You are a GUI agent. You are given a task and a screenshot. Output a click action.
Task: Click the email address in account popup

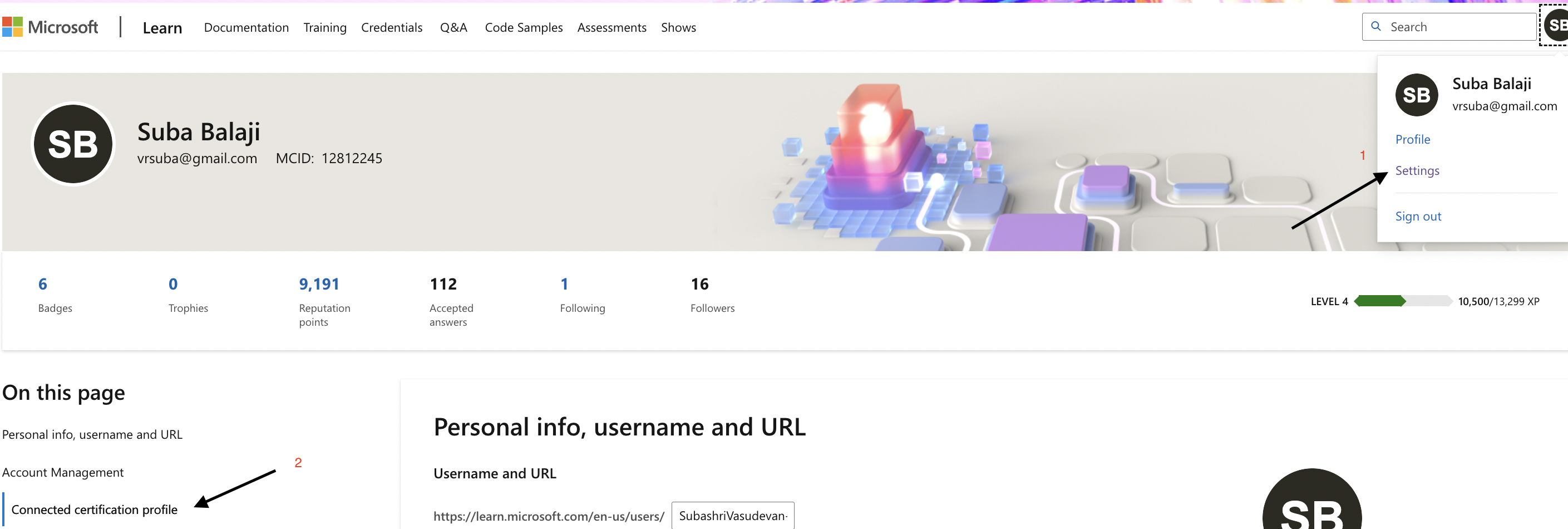[x=1504, y=106]
